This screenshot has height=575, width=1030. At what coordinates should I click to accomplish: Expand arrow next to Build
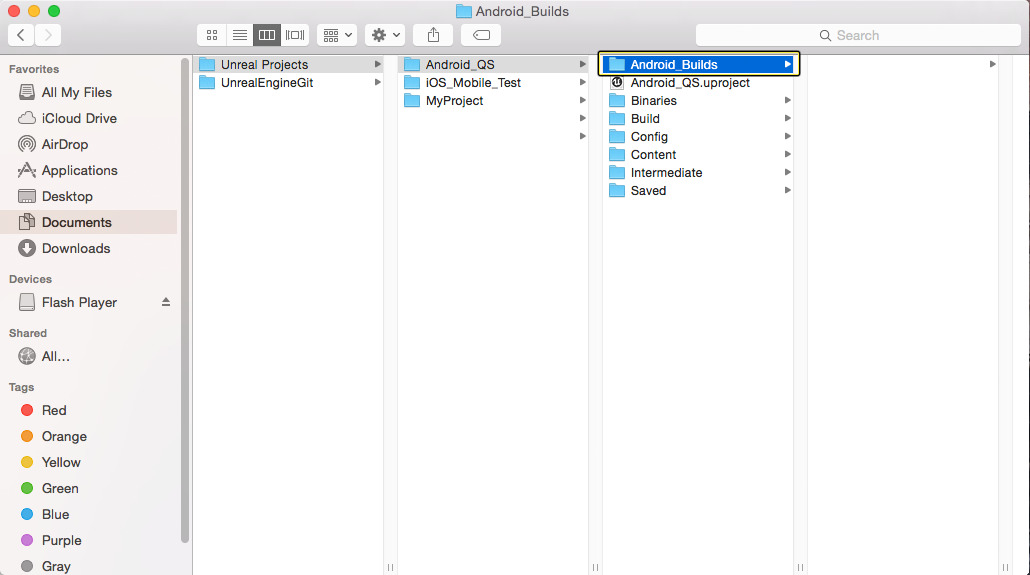tap(787, 118)
